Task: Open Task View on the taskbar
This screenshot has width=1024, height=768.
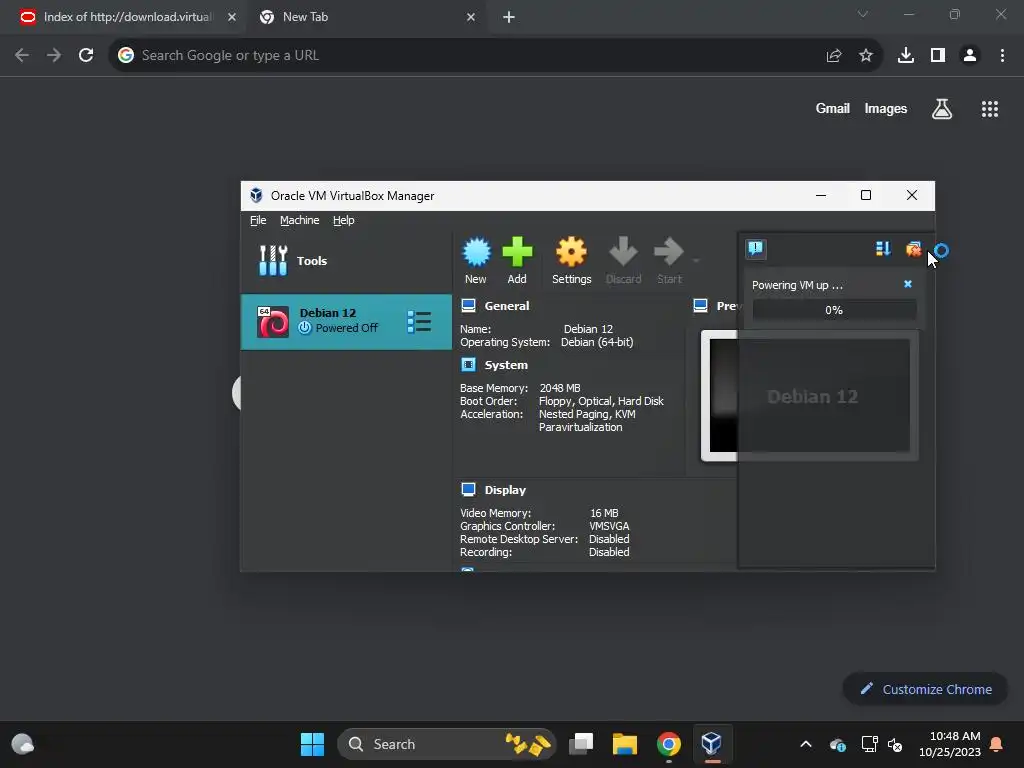Action: [x=581, y=744]
